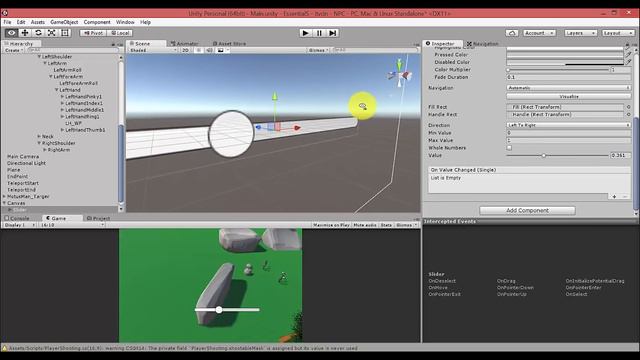Open the Window menu
The height and width of the screenshot is (360, 640).
125,22
